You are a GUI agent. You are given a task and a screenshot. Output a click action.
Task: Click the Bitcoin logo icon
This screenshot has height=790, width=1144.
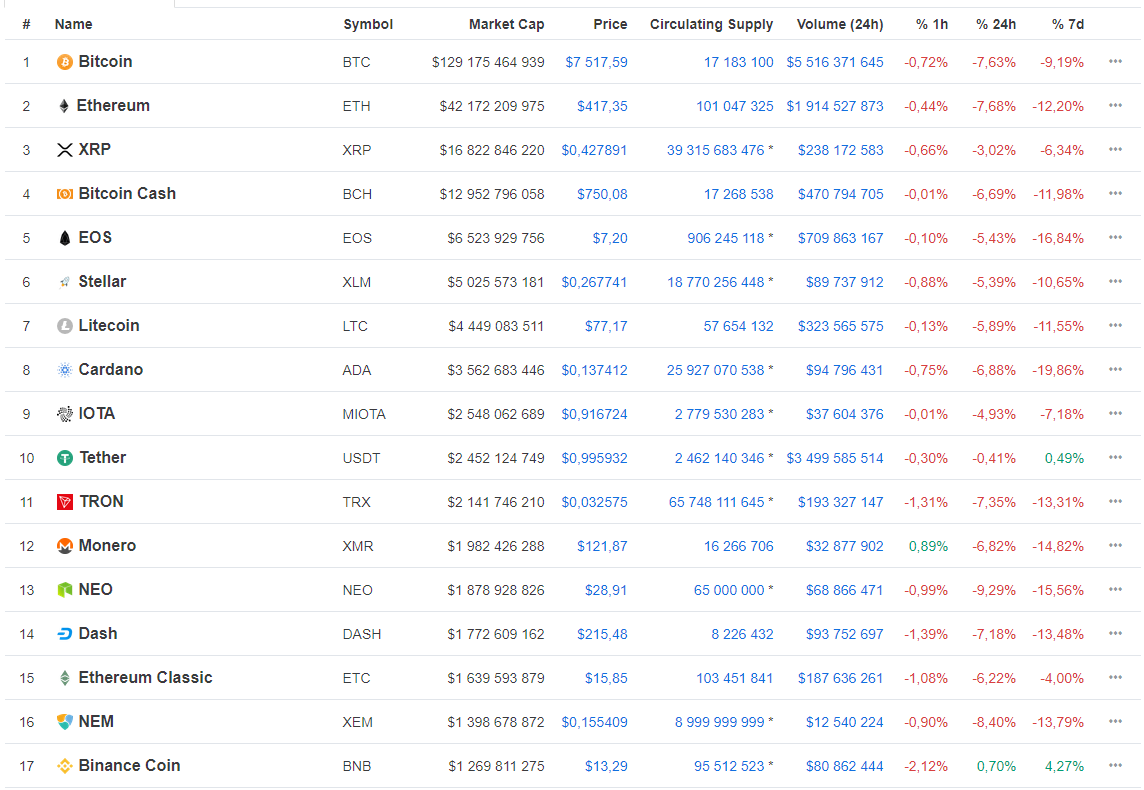(x=65, y=62)
